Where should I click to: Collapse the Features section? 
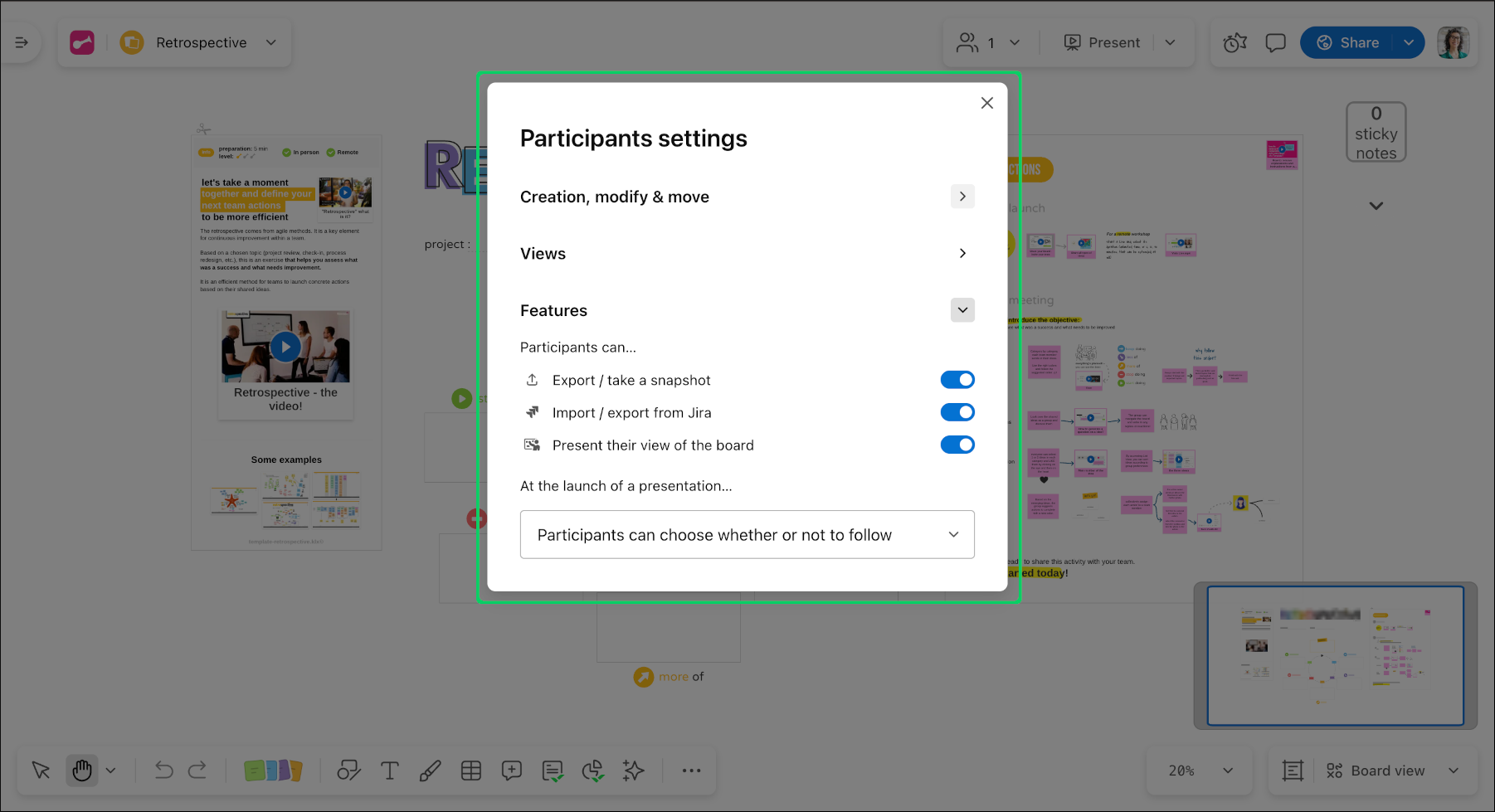point(962,309)
